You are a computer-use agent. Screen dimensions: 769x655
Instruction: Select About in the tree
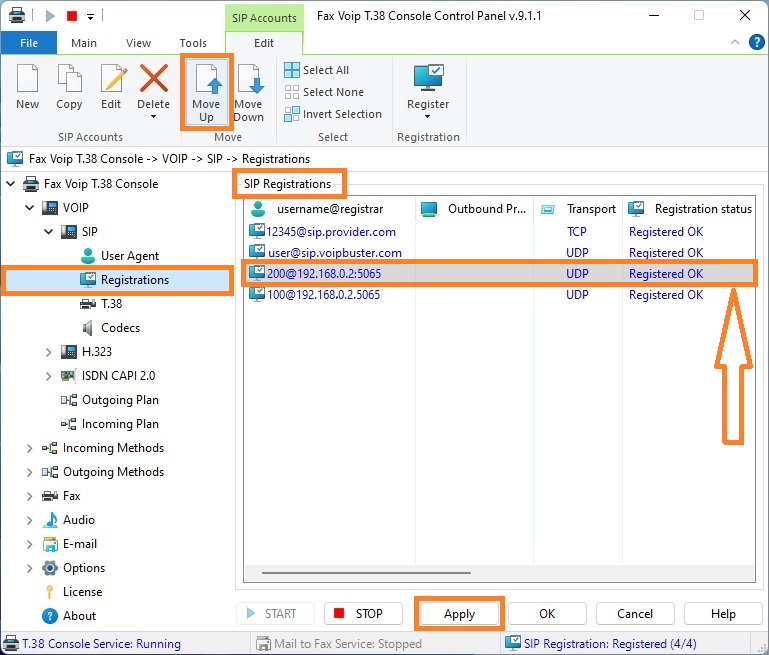(x=69, y=616)
